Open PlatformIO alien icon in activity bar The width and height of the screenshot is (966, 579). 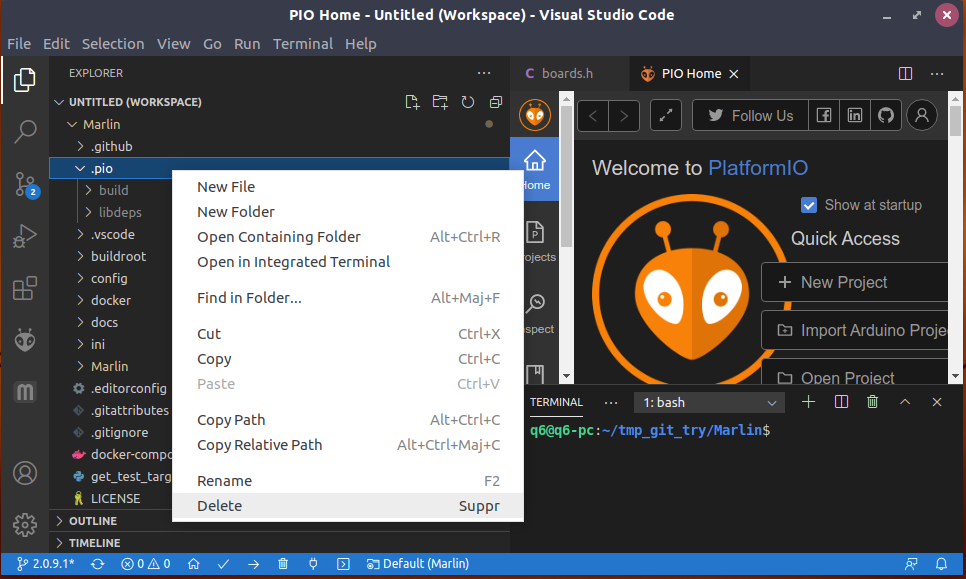[x=25, y=340]
